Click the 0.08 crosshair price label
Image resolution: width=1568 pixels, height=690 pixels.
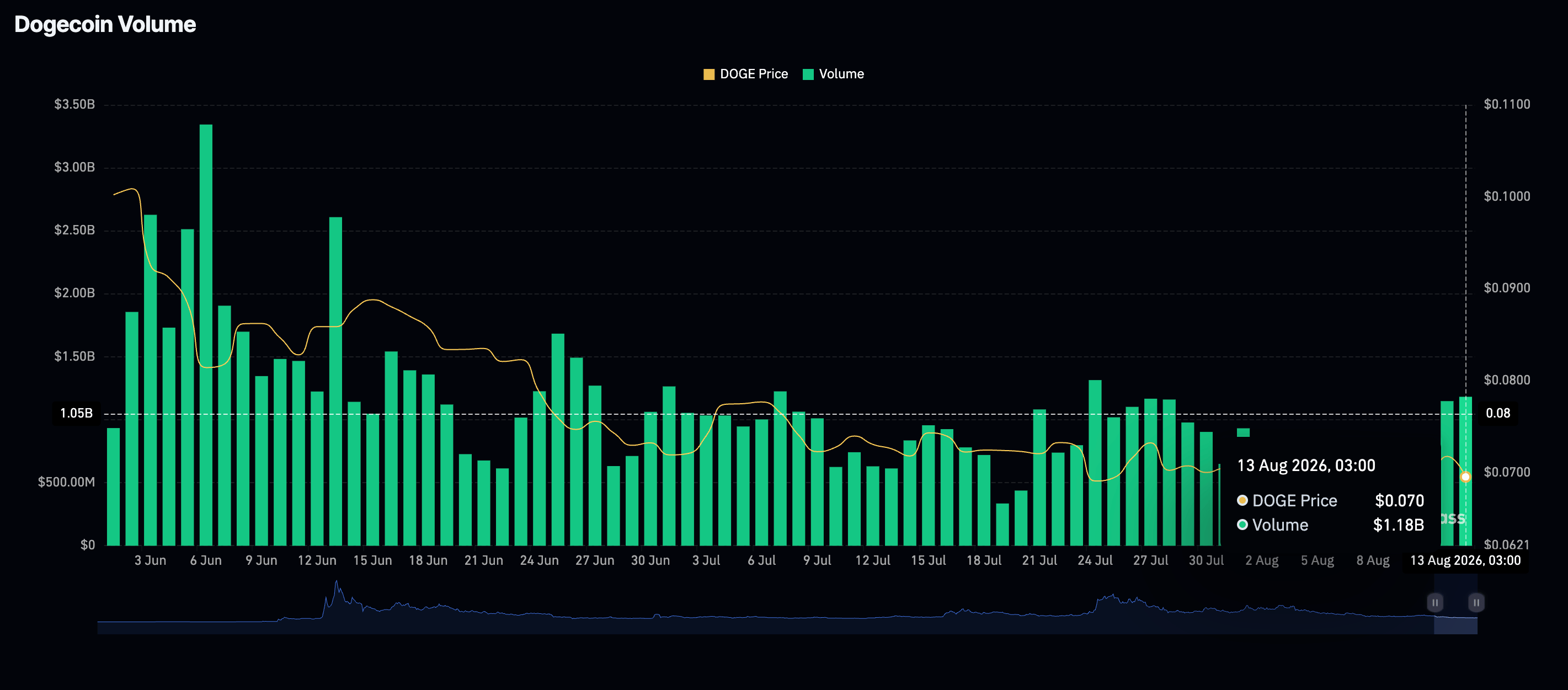(x=1498, y=413)
